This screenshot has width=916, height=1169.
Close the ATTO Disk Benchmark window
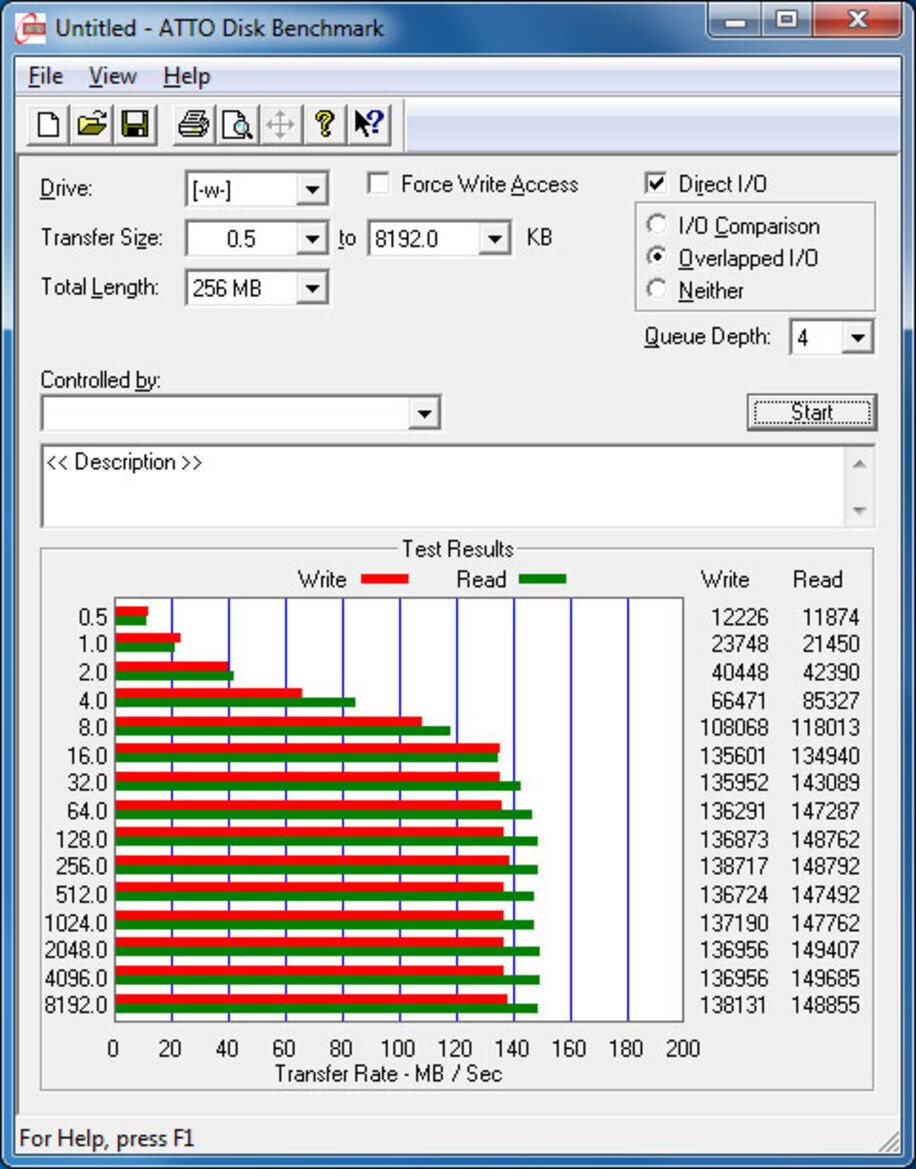point(857,21)
